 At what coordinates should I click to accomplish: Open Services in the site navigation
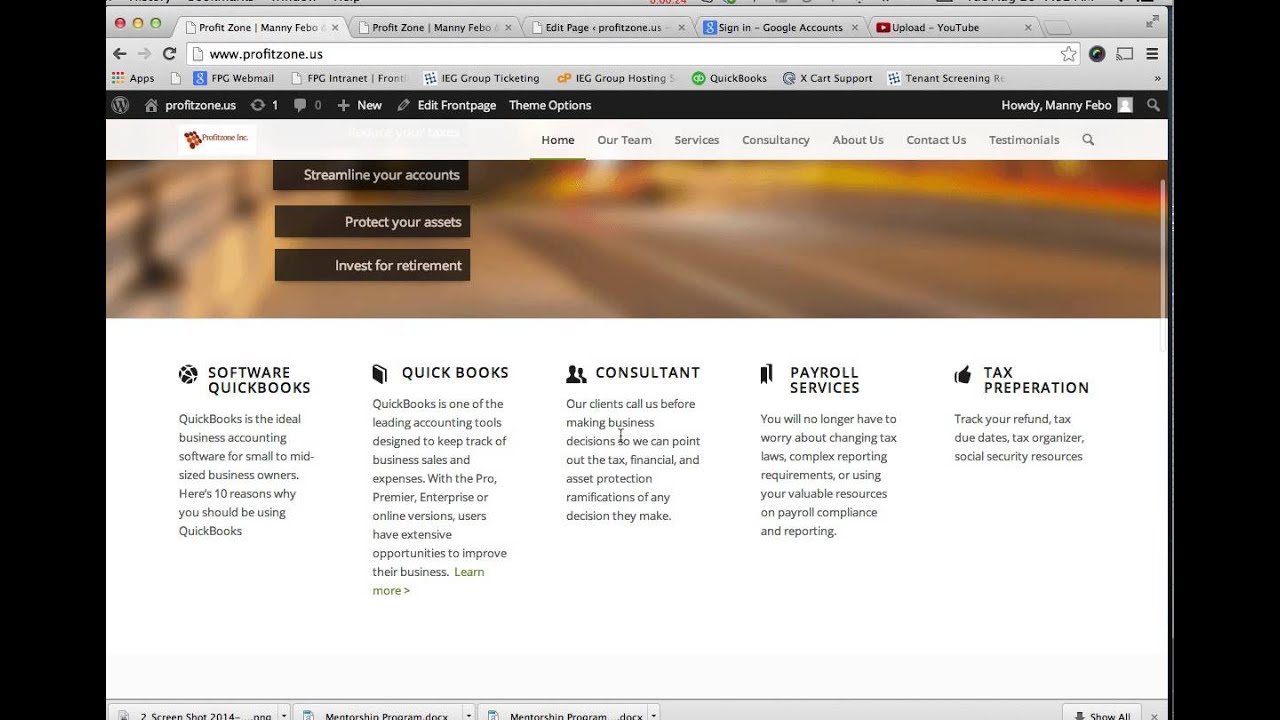(697, 140)
